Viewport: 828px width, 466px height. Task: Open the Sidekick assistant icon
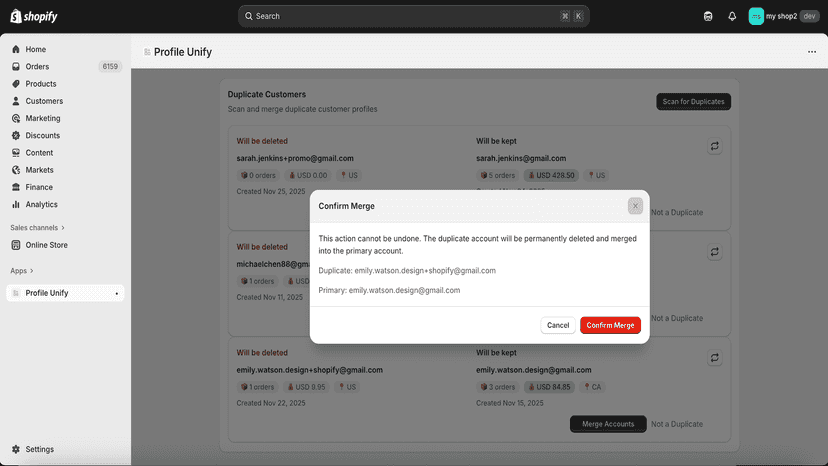click(x=708, y=16)
